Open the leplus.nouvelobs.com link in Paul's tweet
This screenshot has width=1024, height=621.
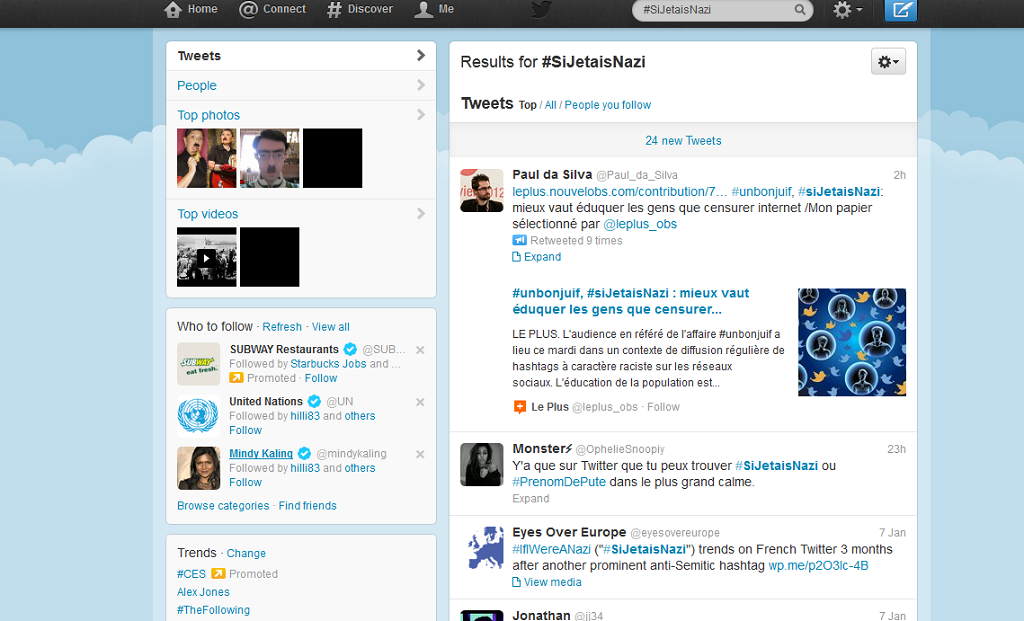pyautogui.click(x=619, y=192)
